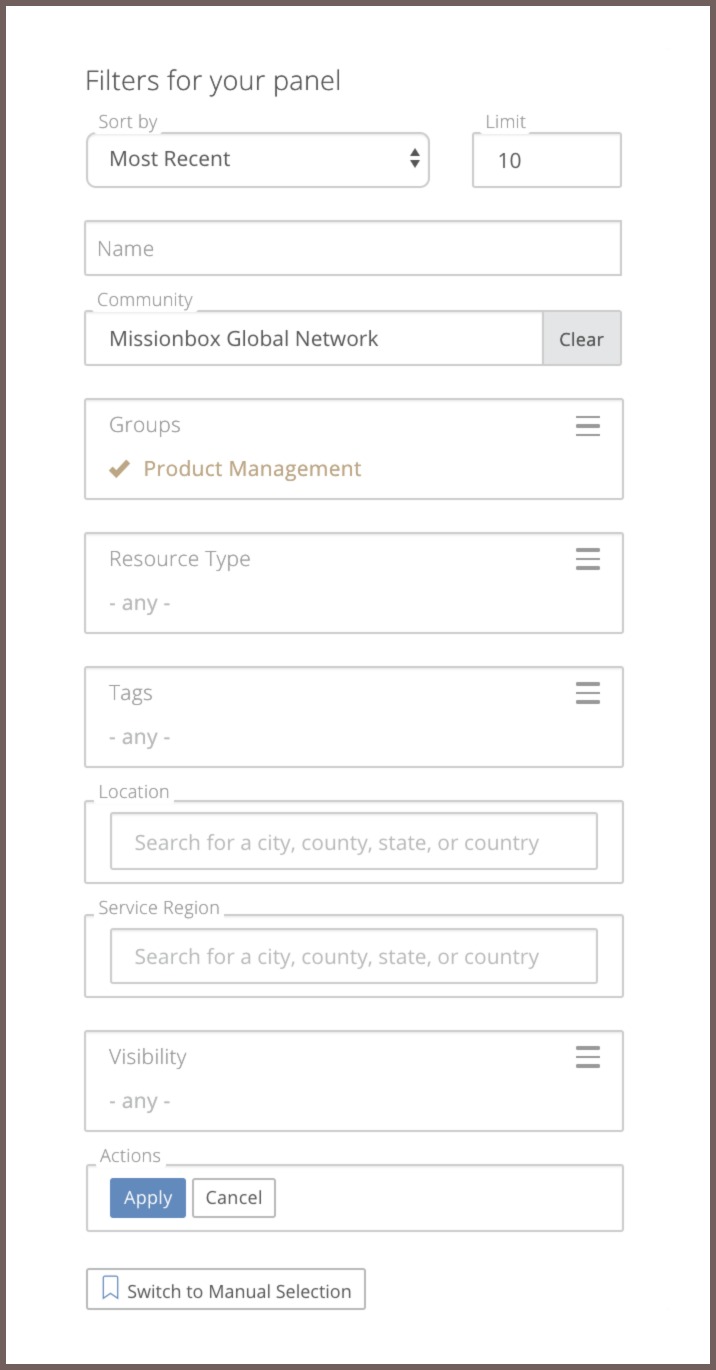
Task: Click into the Name text field
Action: (x=353, y=248)
